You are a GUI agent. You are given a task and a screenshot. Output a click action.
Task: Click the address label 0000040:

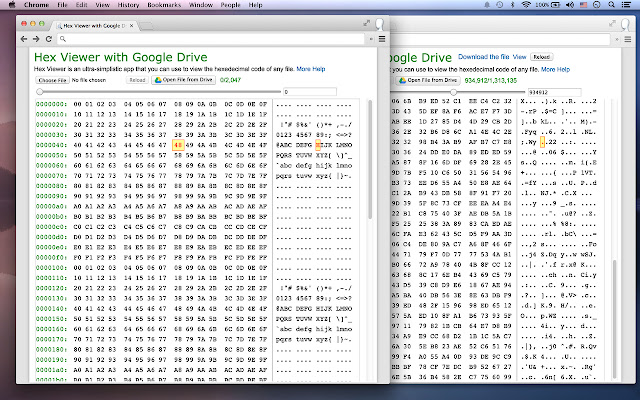(51, 145)
